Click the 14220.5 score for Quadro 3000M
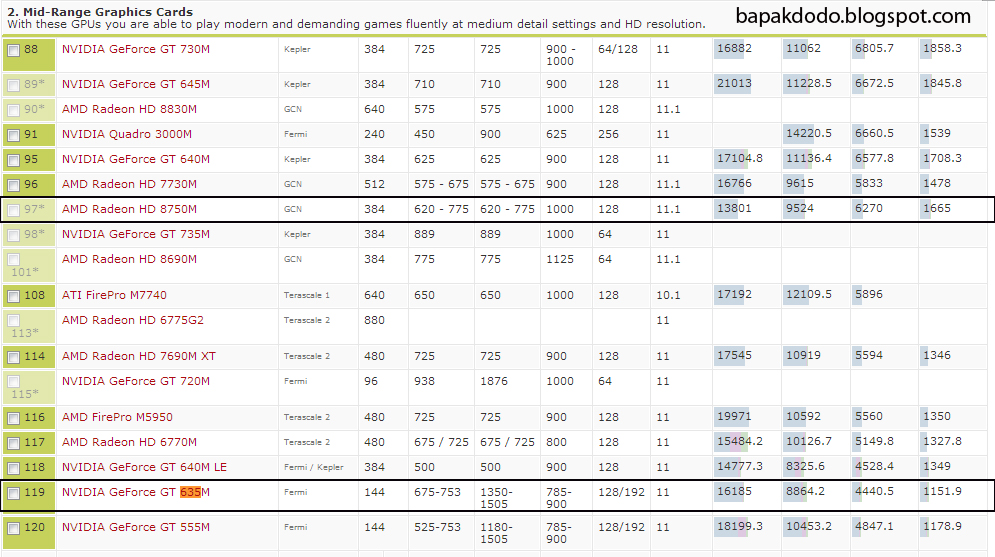Screen dimensions: 995x557 point(809,133)
